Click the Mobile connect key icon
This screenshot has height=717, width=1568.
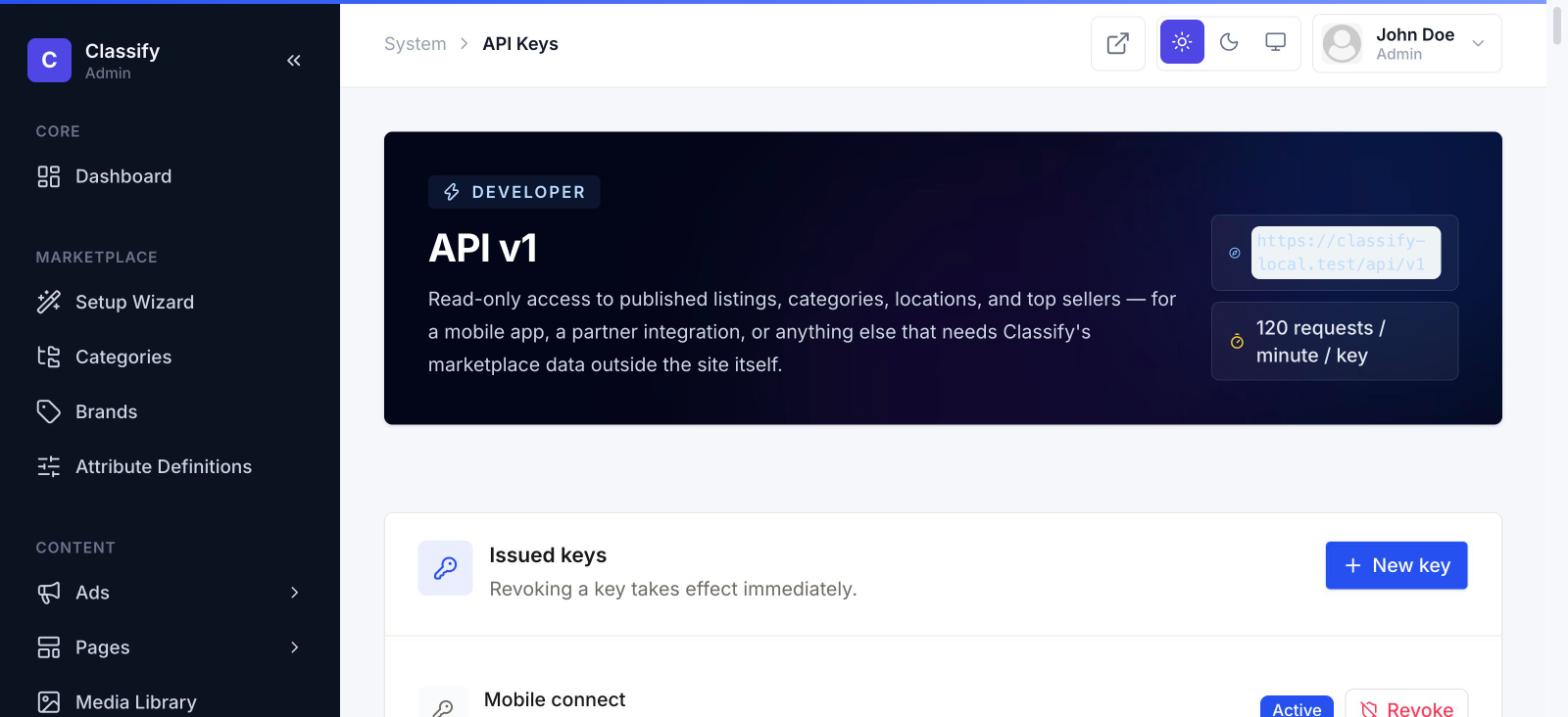point(443,706)
